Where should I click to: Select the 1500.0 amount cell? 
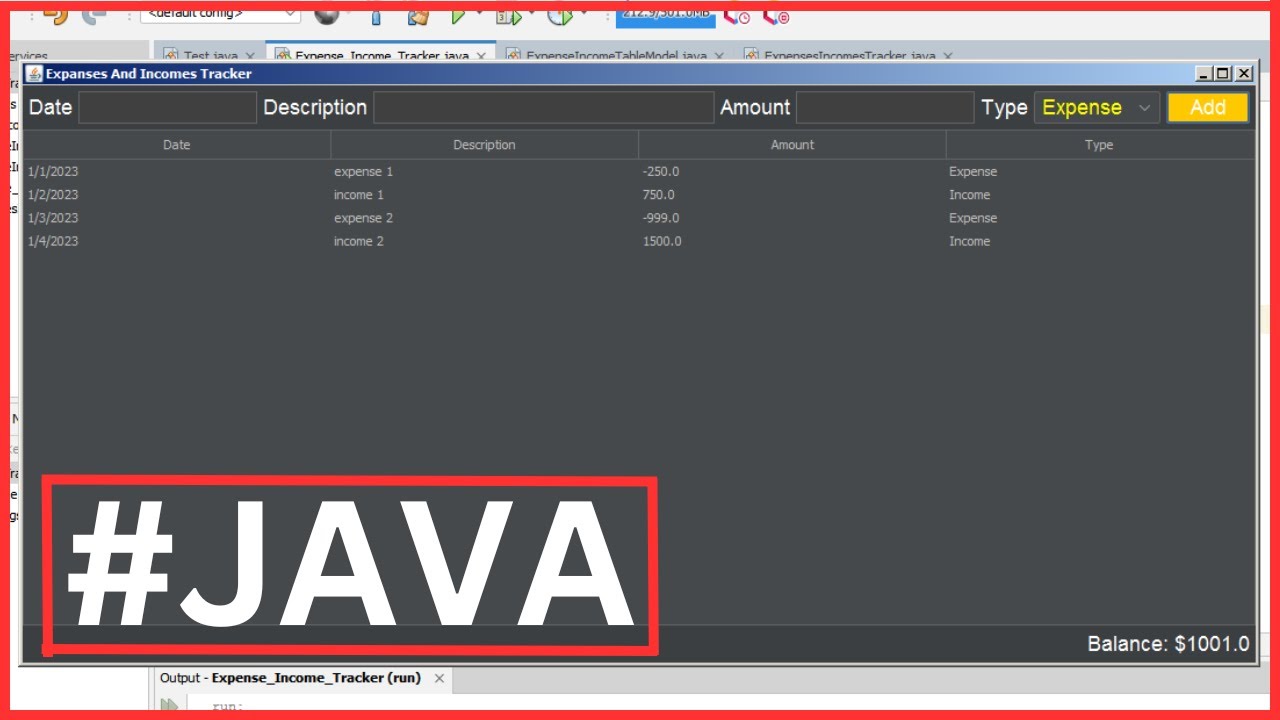[x=792, y=241]
